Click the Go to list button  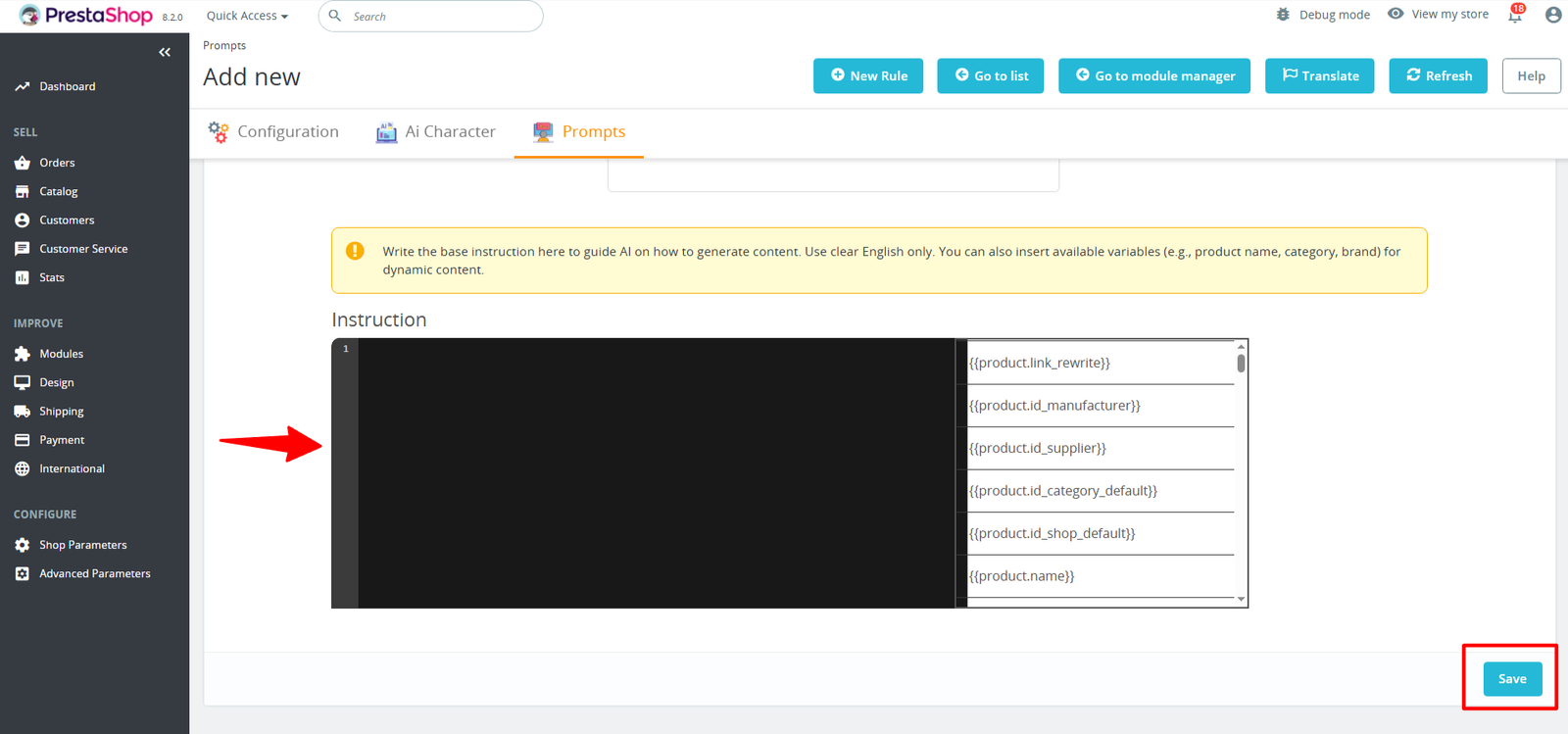coord(991,75)
